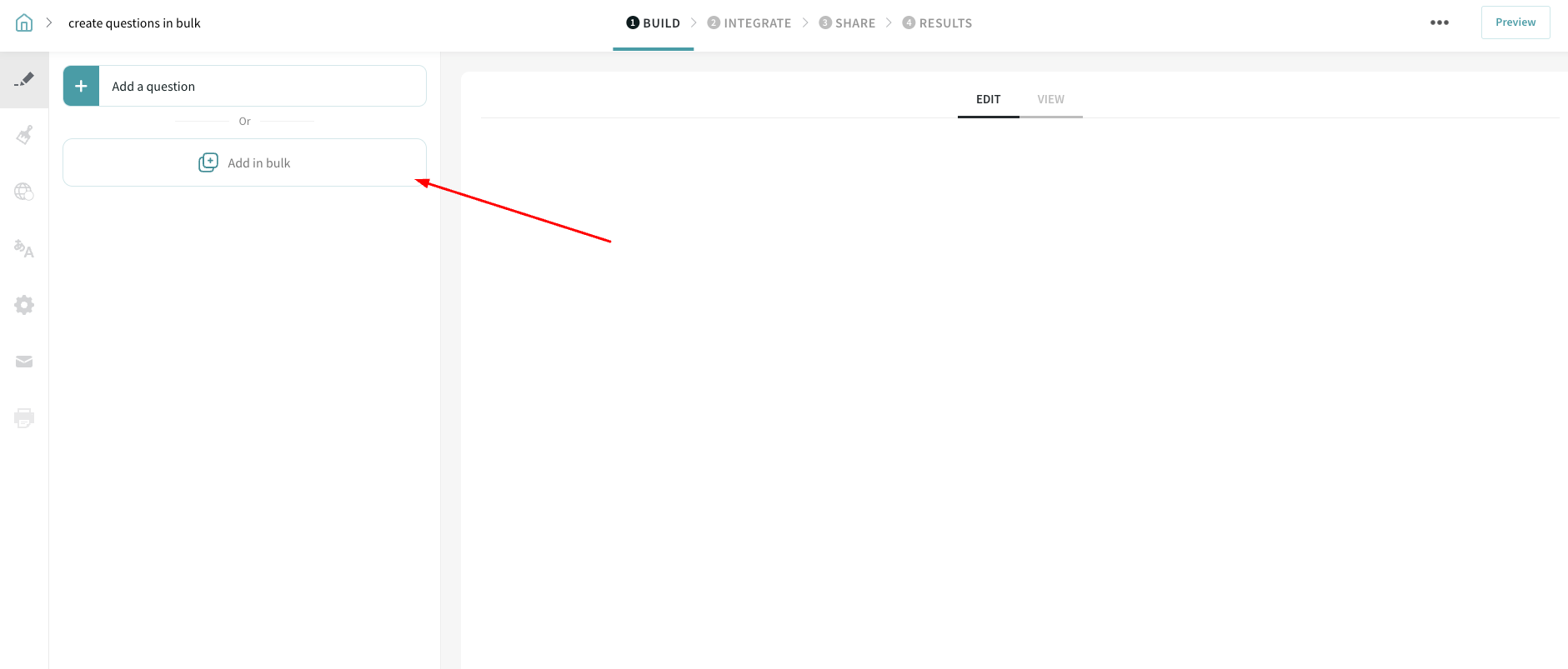1568x669 pixels.
Task: Click the Add a question label
Action: coord(153,87)
